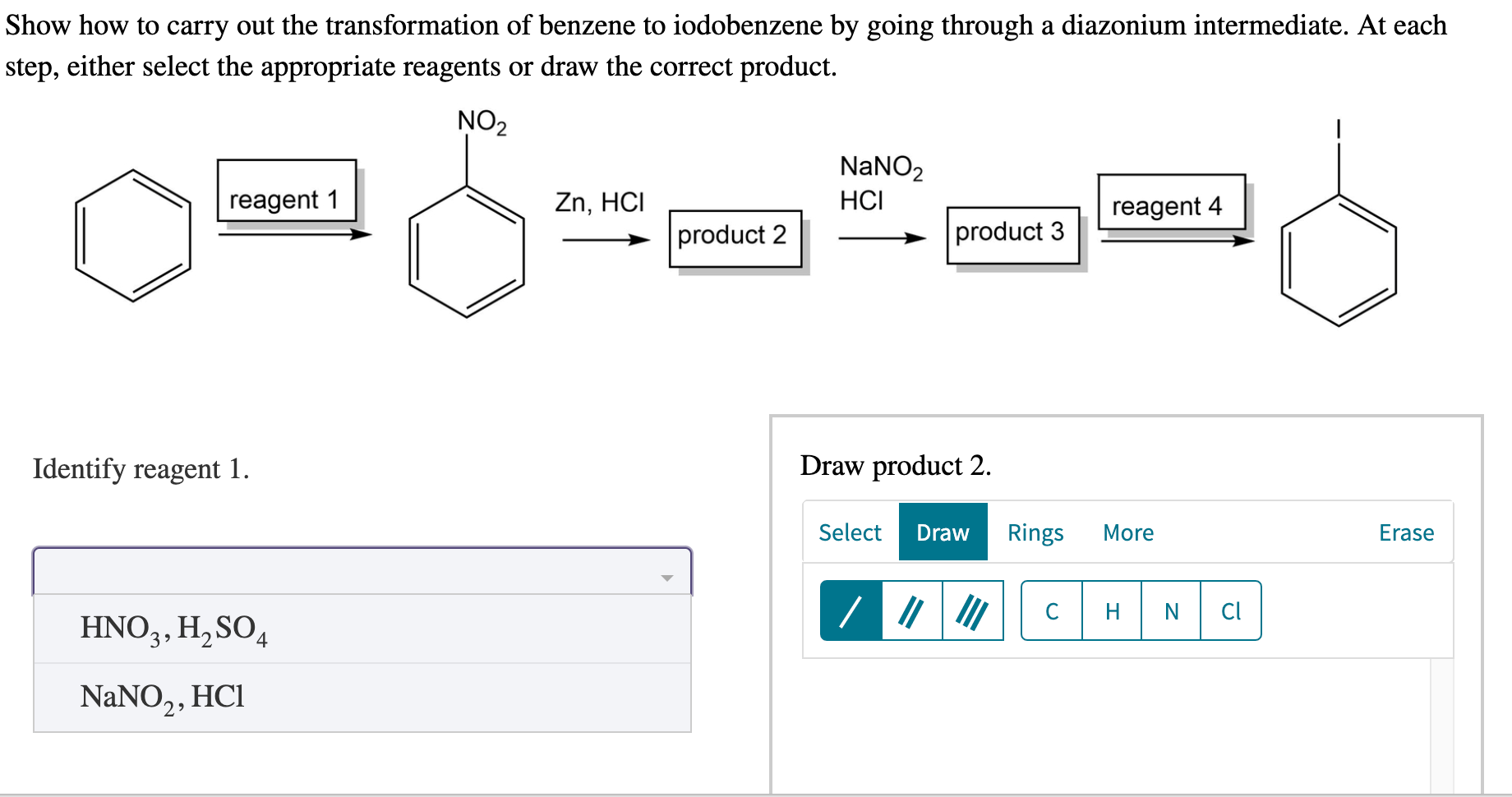This screenshot has width=1512, height=797.
Task: Click the active single bond highlight swatch
Action: (851, 611)
